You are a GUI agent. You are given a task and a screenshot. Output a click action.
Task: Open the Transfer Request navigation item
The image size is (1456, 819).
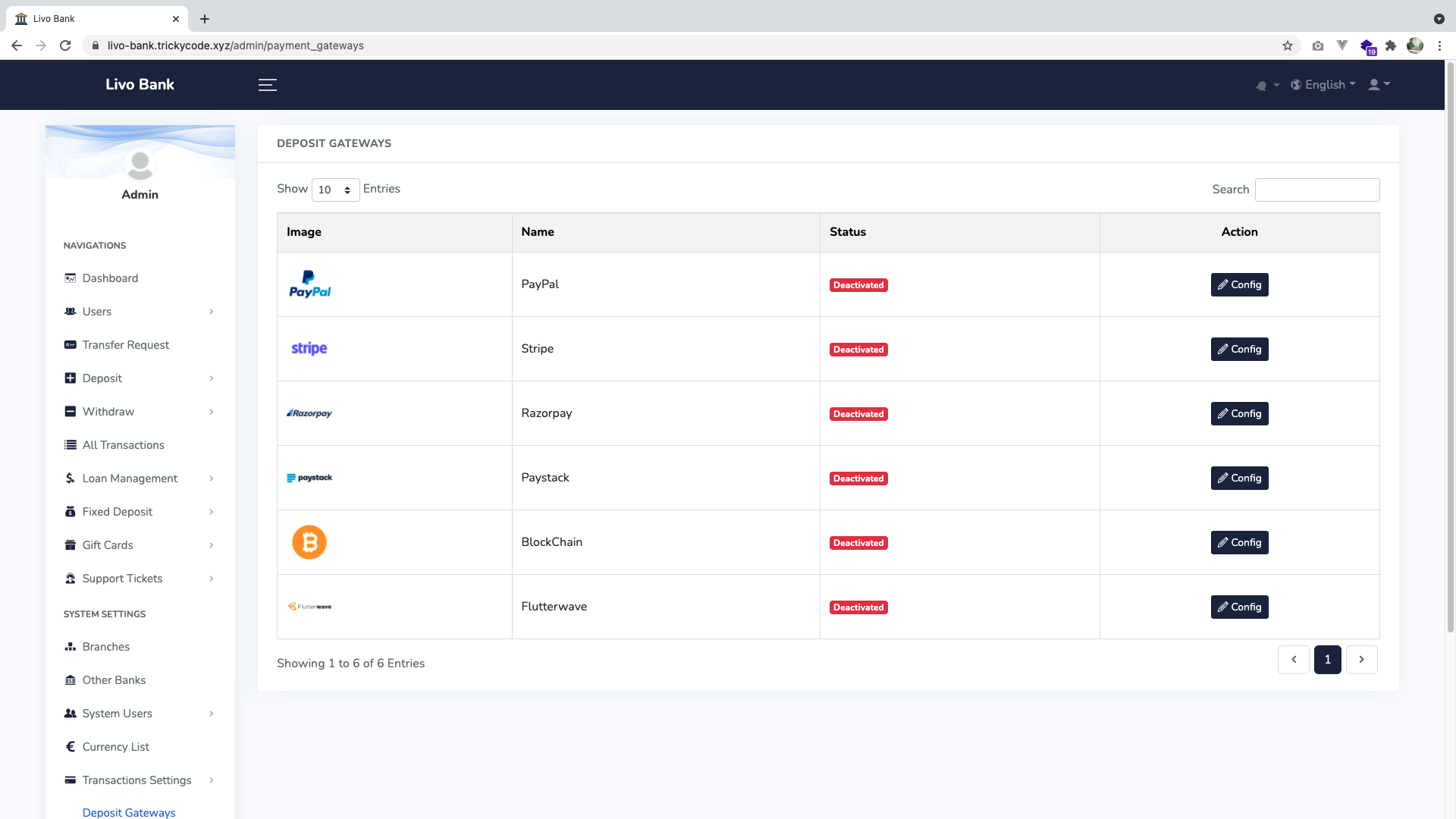point(140,345)
